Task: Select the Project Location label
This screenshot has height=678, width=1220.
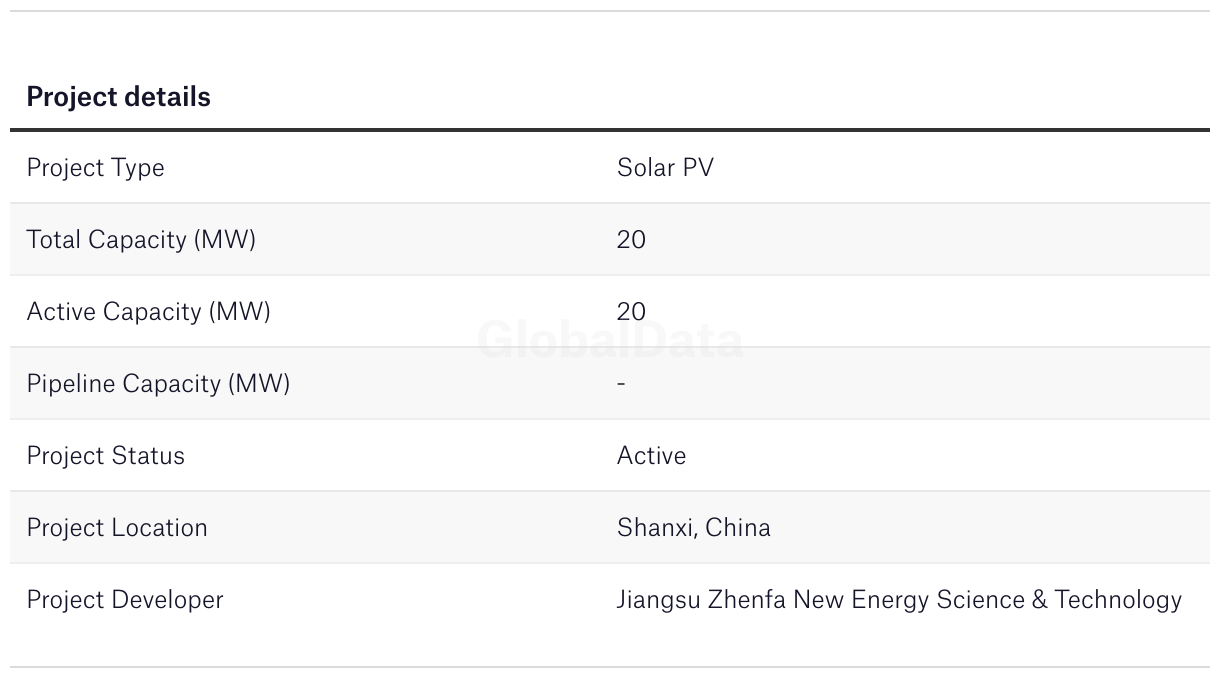Action: [117, 528]
